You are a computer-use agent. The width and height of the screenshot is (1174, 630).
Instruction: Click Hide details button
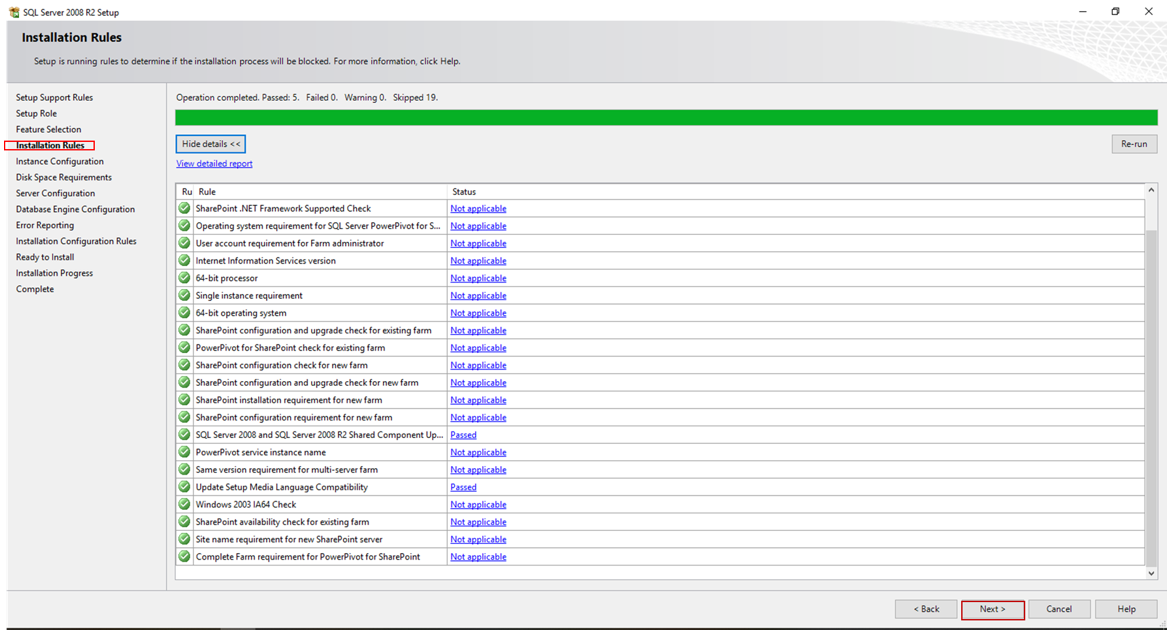click(x=210, y=144)
